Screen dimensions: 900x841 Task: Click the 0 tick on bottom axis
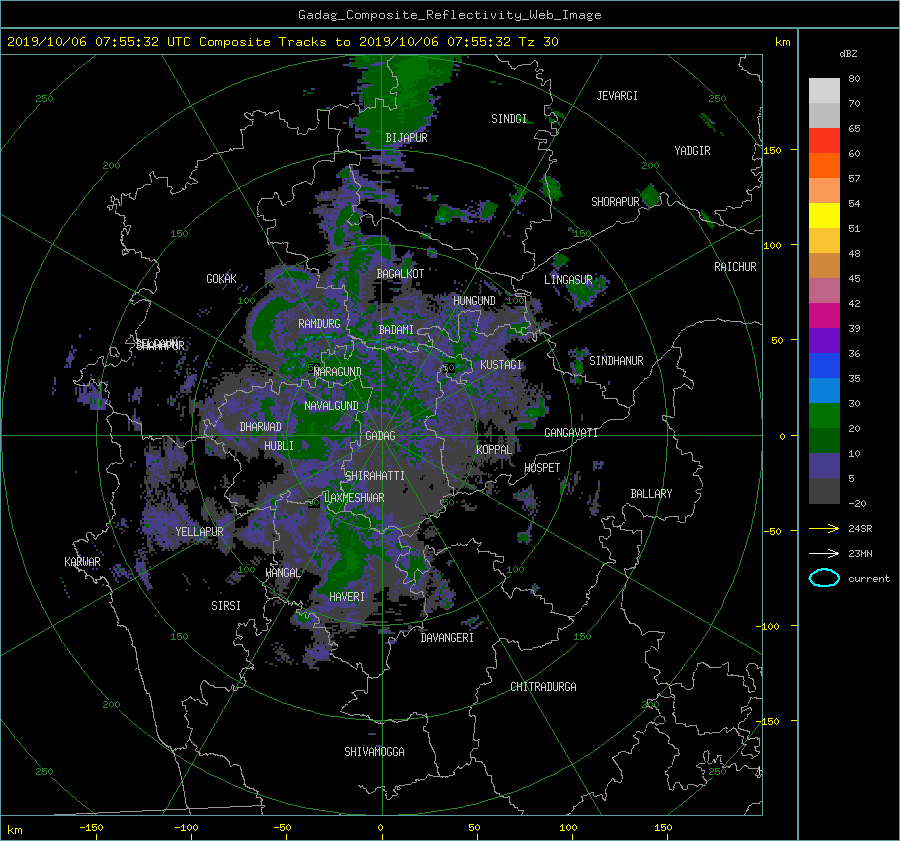click(380, 828)
